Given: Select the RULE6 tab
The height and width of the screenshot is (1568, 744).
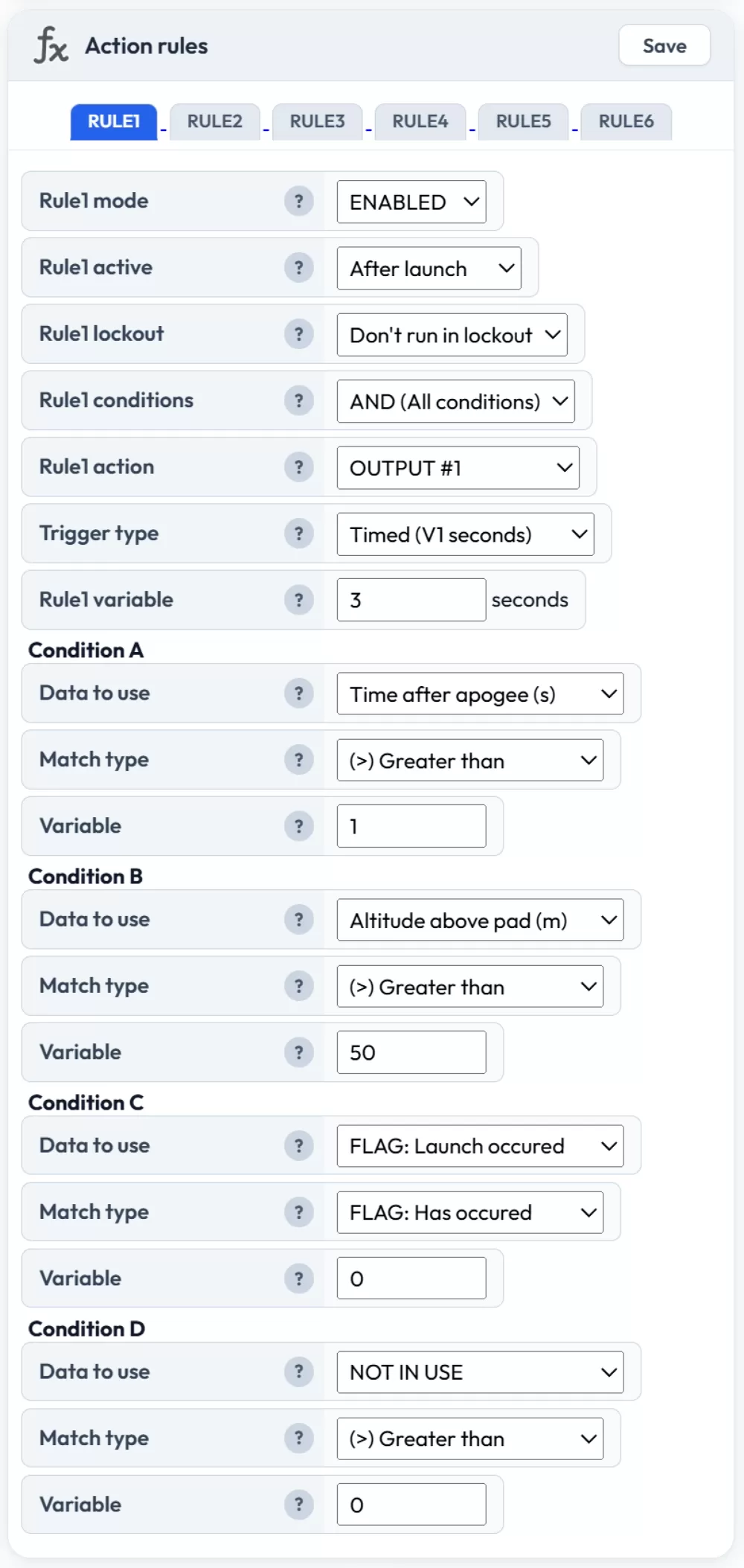Looking at the screenshot, I should tap(626, 121).
